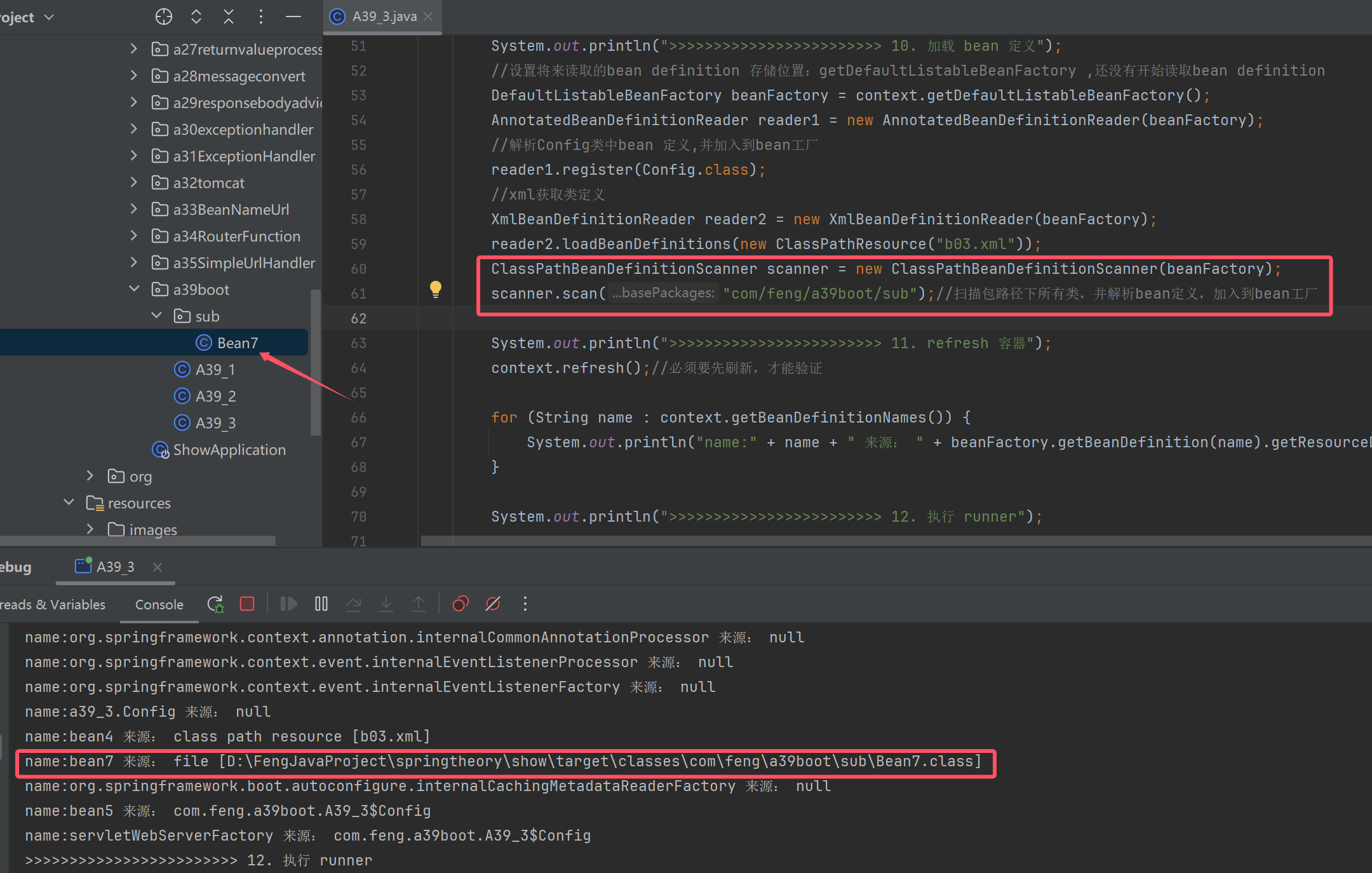1372x873 pixels.
Task: Expand the a31ExceptionHandler folder
Action: point(133,156)
